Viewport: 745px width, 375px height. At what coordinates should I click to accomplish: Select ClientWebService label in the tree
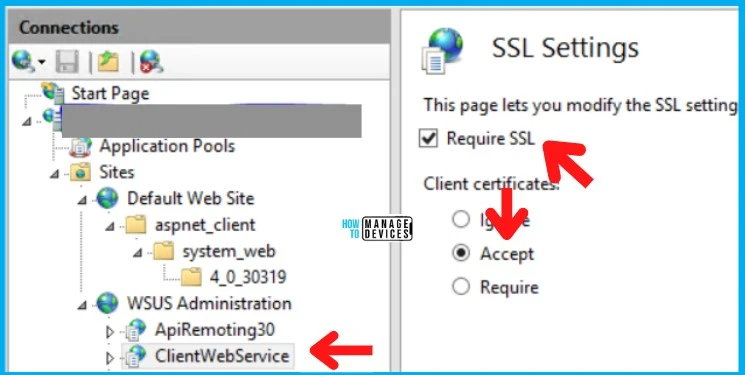[x=222, y=356]
